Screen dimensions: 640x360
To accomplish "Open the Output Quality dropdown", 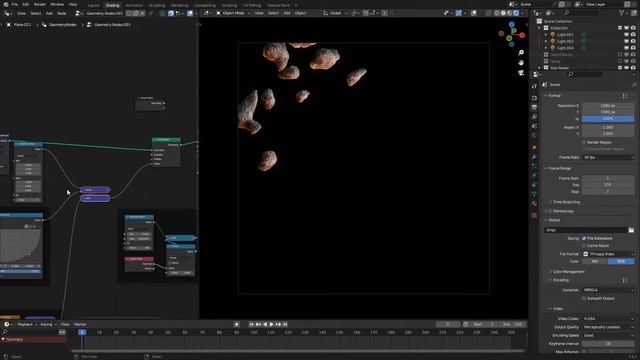I will pyautogui.click(x=608, y=327).
